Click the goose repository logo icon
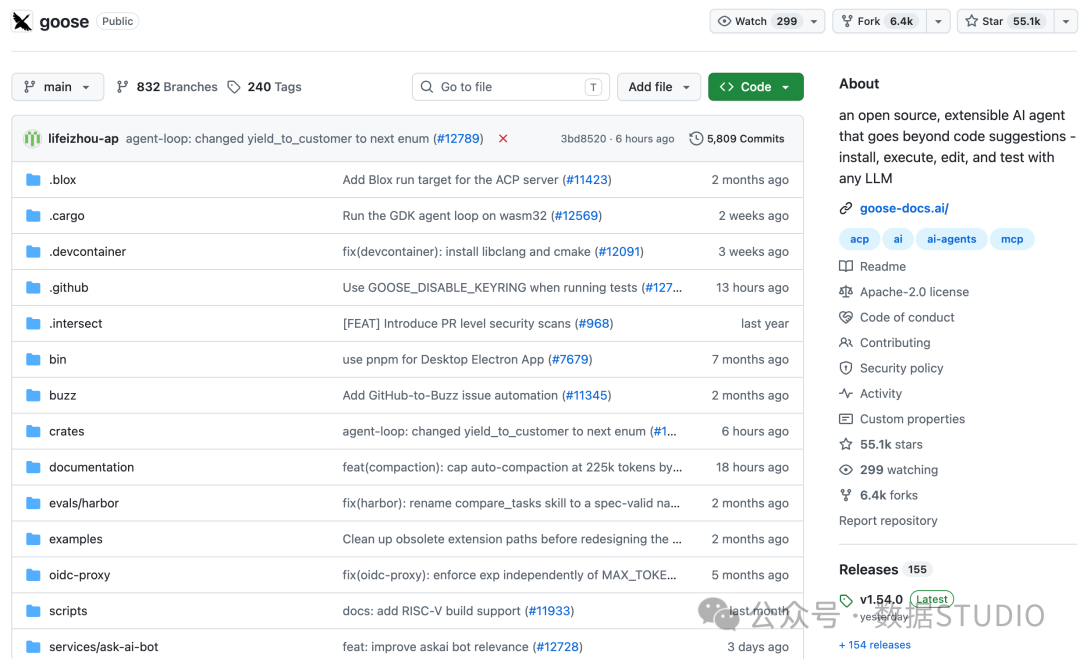Screen dimensions: 1080x659 pyautogui.click(x=22, y=21)
